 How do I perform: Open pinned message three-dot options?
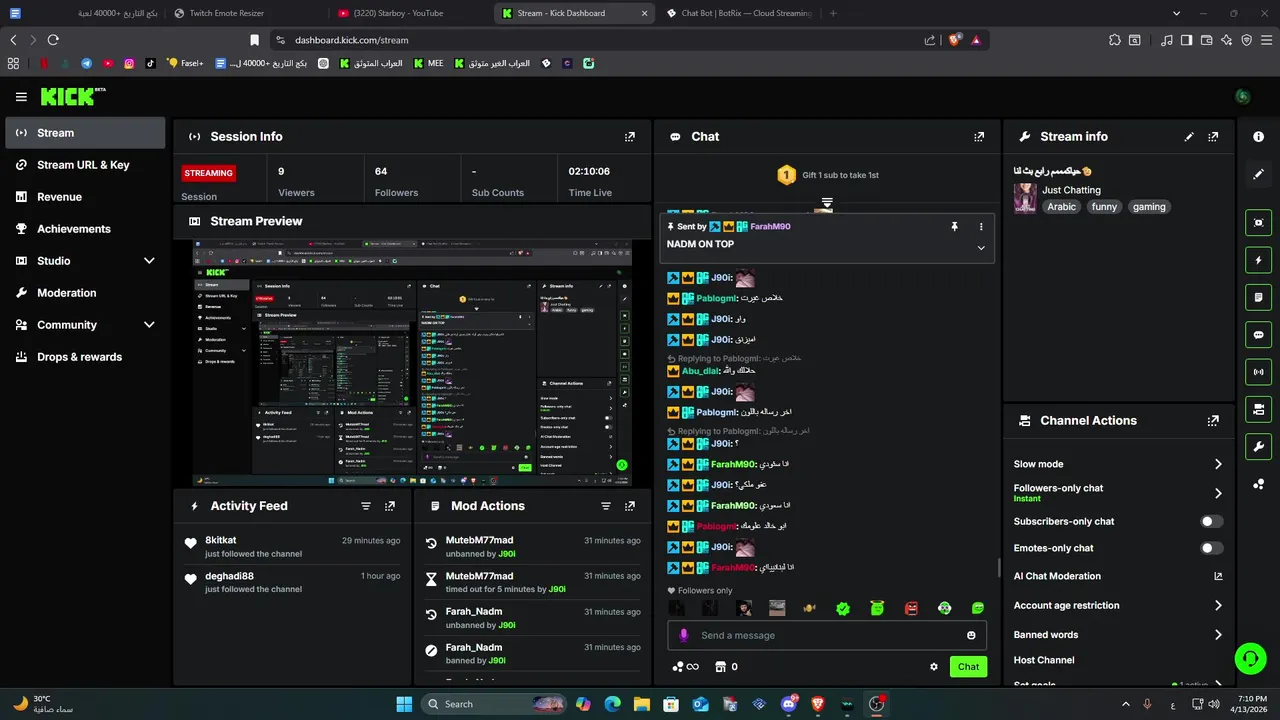[x=980, y=227]
